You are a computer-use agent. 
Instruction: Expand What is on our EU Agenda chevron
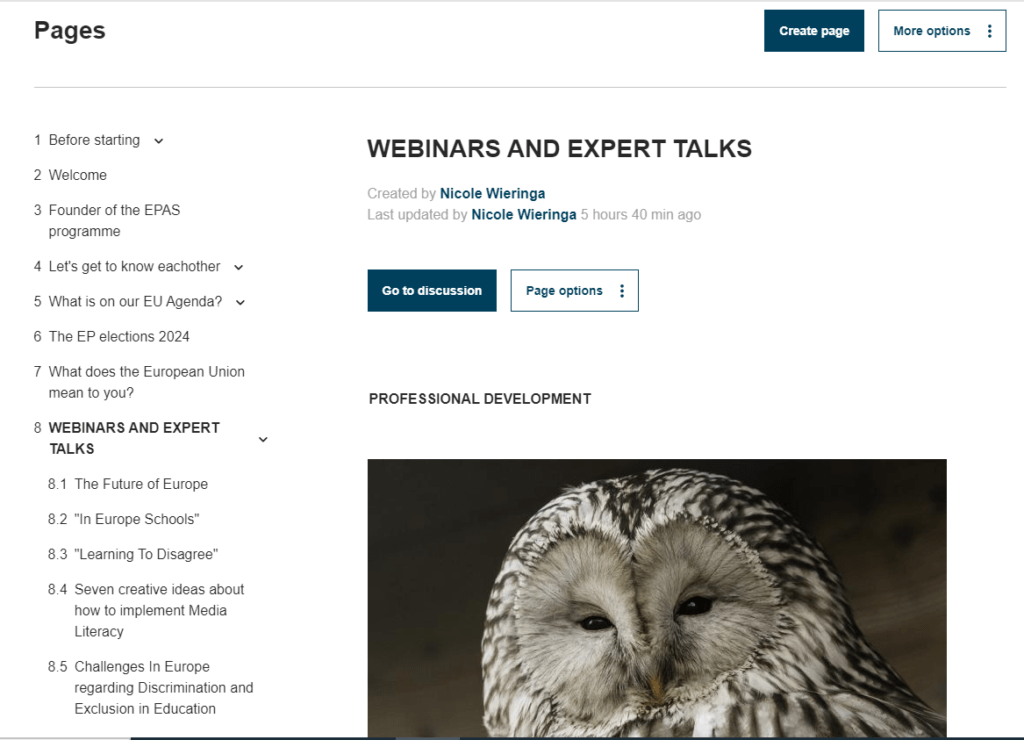[240, 302]
